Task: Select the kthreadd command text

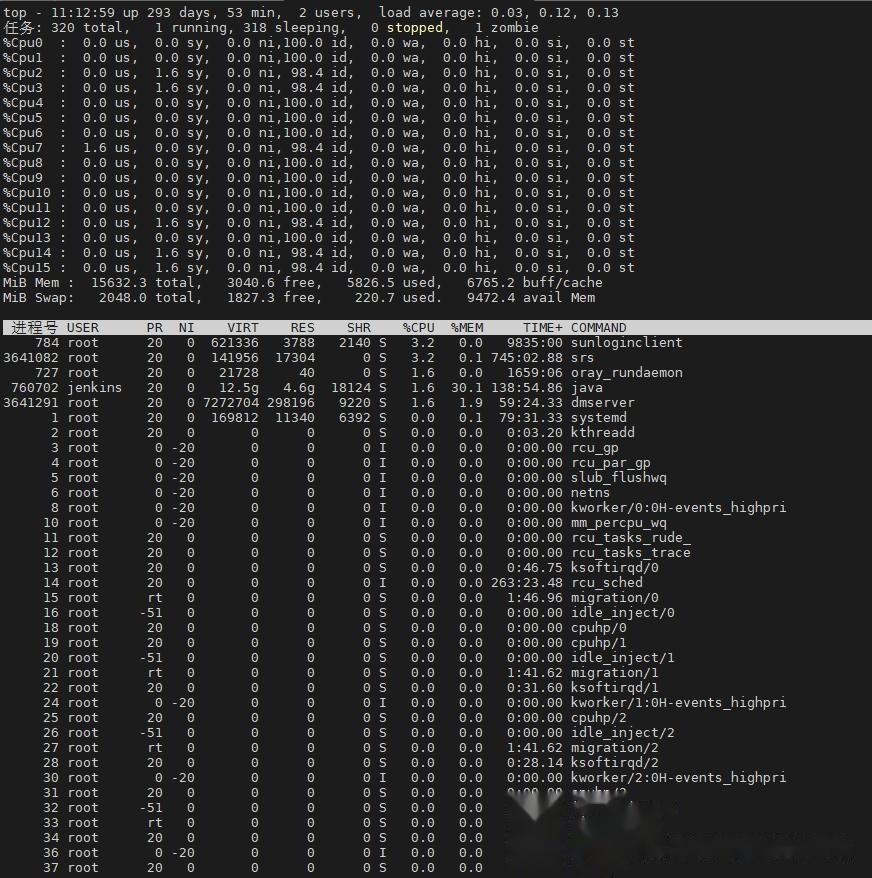Action: pyautogui.click(x=602, y=433)
